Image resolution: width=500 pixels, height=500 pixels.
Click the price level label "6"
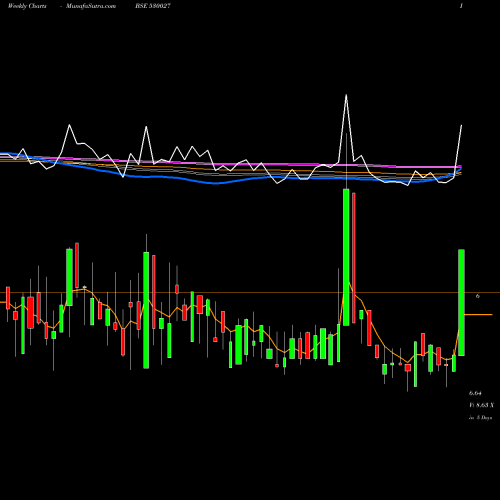478,296
